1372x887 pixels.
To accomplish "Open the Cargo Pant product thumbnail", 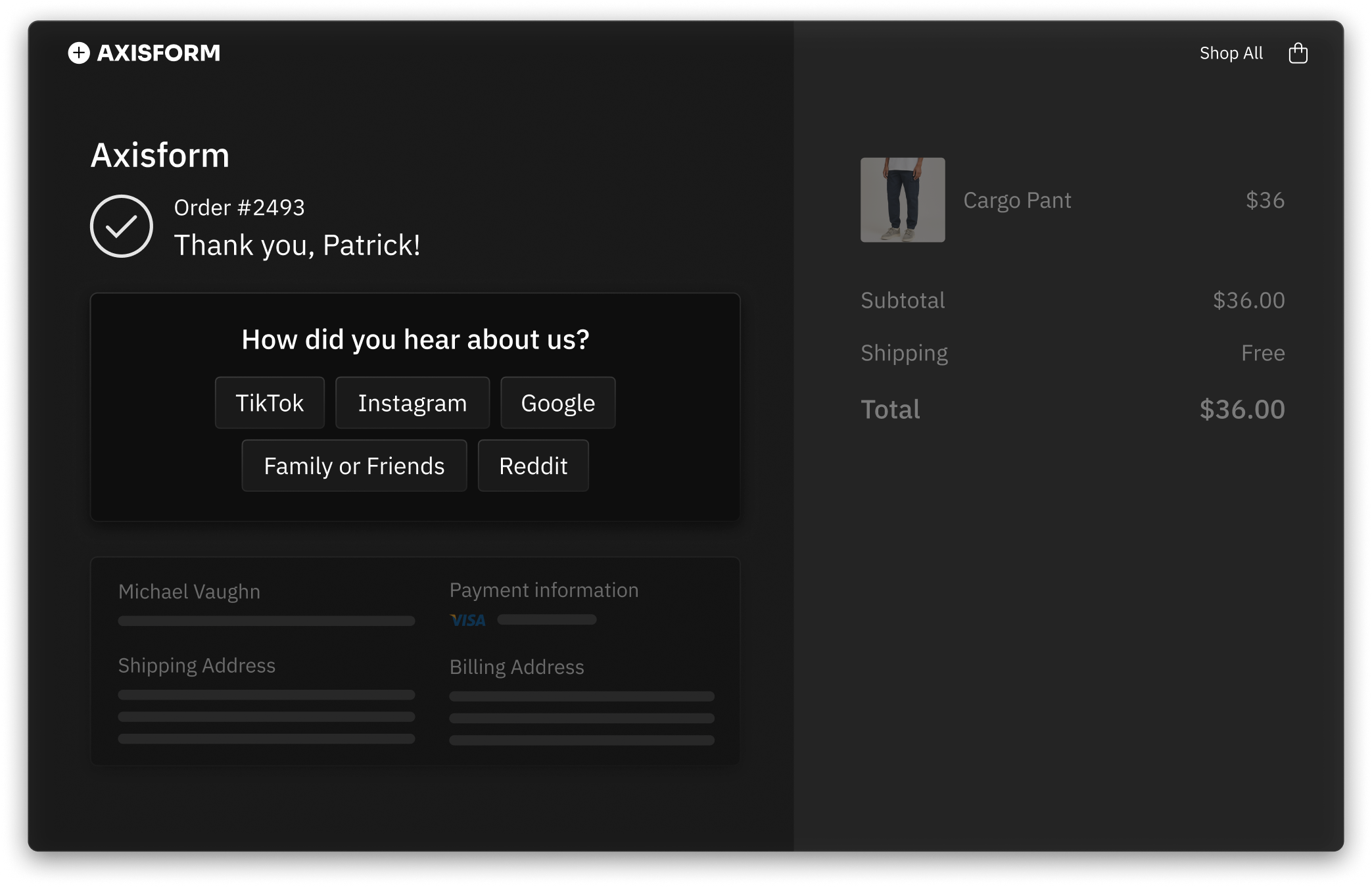I will [903, 200].
